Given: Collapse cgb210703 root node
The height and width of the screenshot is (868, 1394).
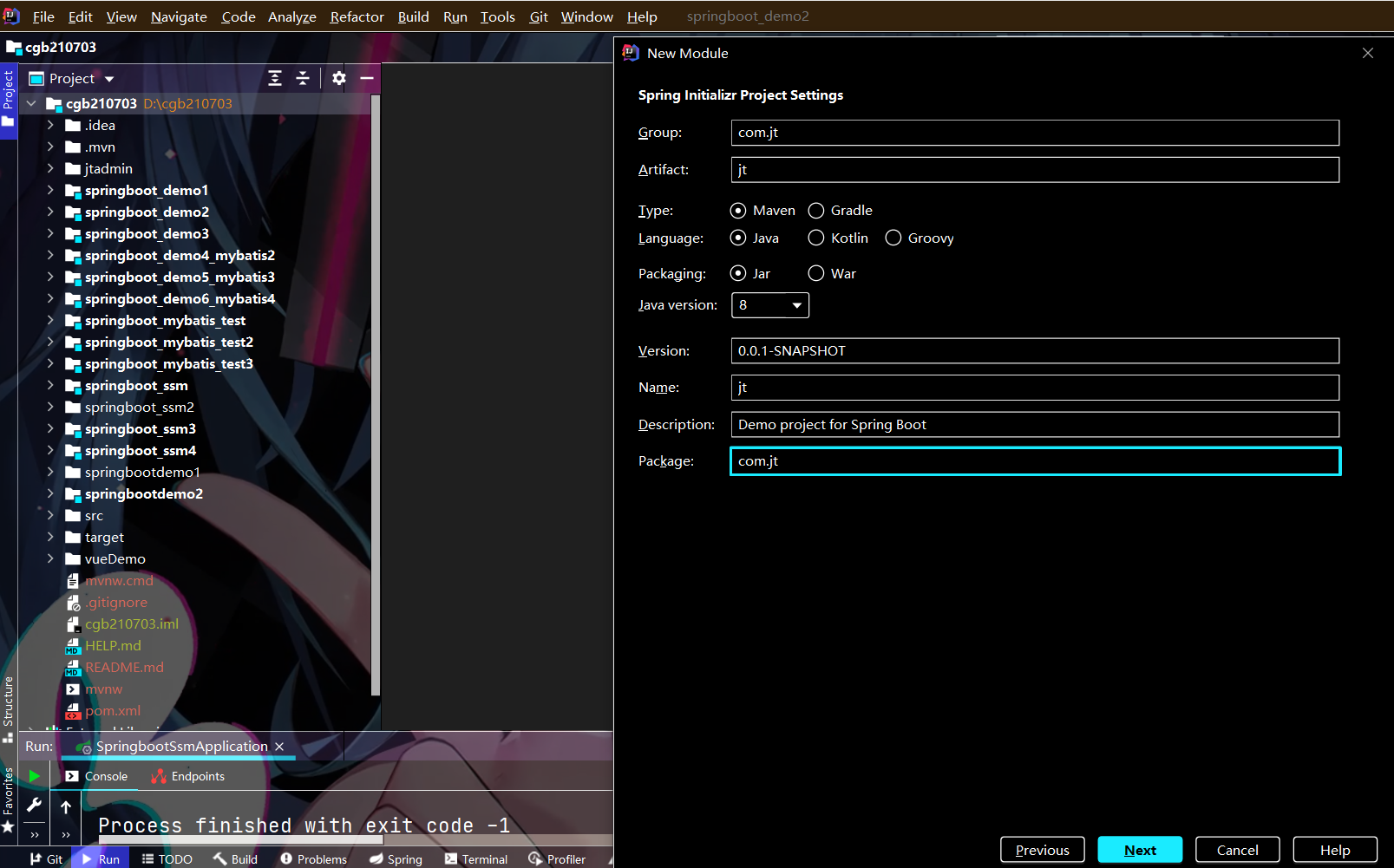Looking at the screenshot, I should [x=31, y=104].
